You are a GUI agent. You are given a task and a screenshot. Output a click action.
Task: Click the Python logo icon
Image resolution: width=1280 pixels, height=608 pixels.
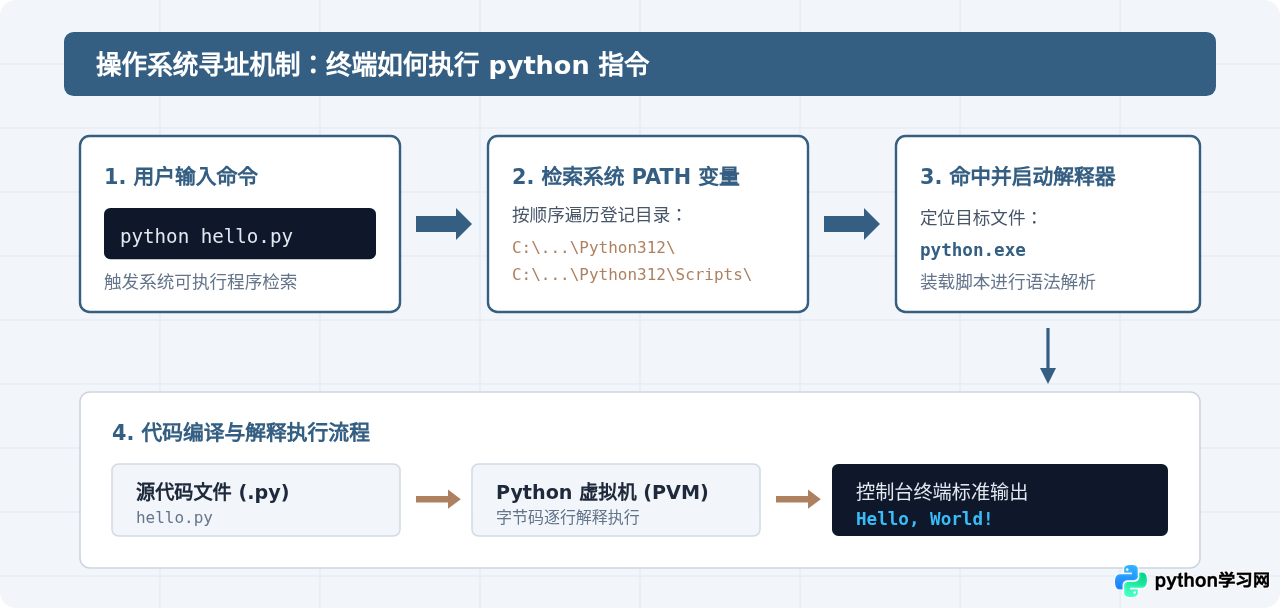point(1131,581)
